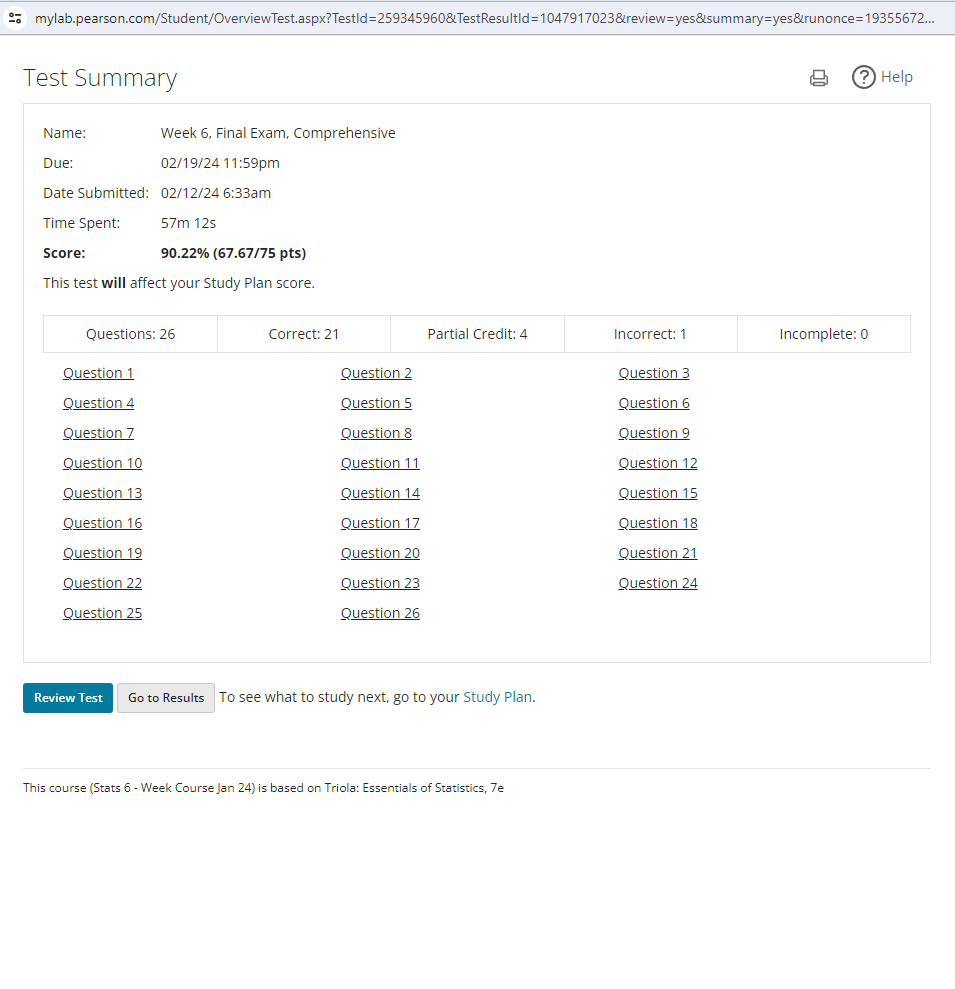View Question 19
Screen dimensions: 955x989
tap(102, 553)
